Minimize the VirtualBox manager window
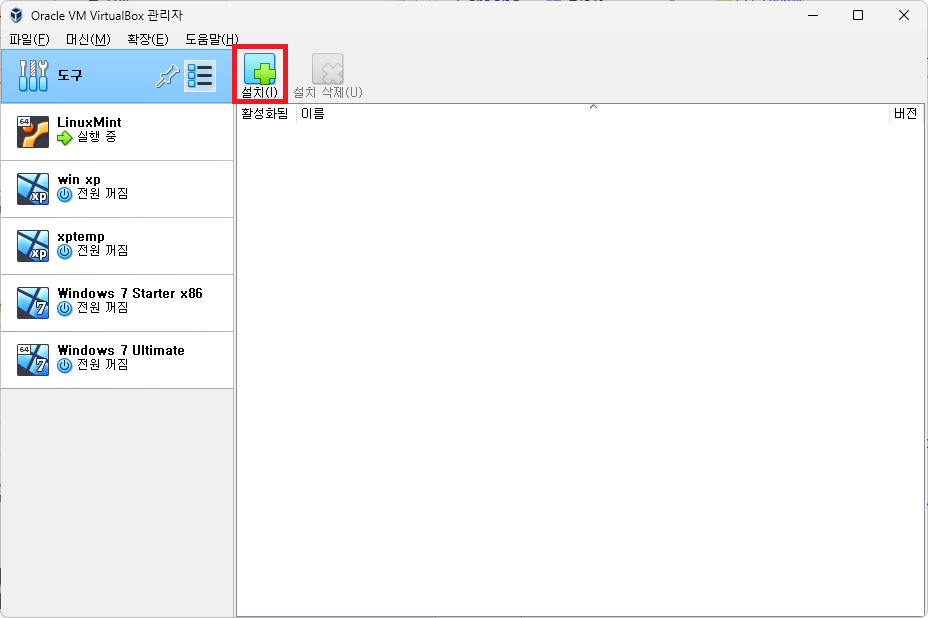The image size is (928, 618). [x=813, y=15]
